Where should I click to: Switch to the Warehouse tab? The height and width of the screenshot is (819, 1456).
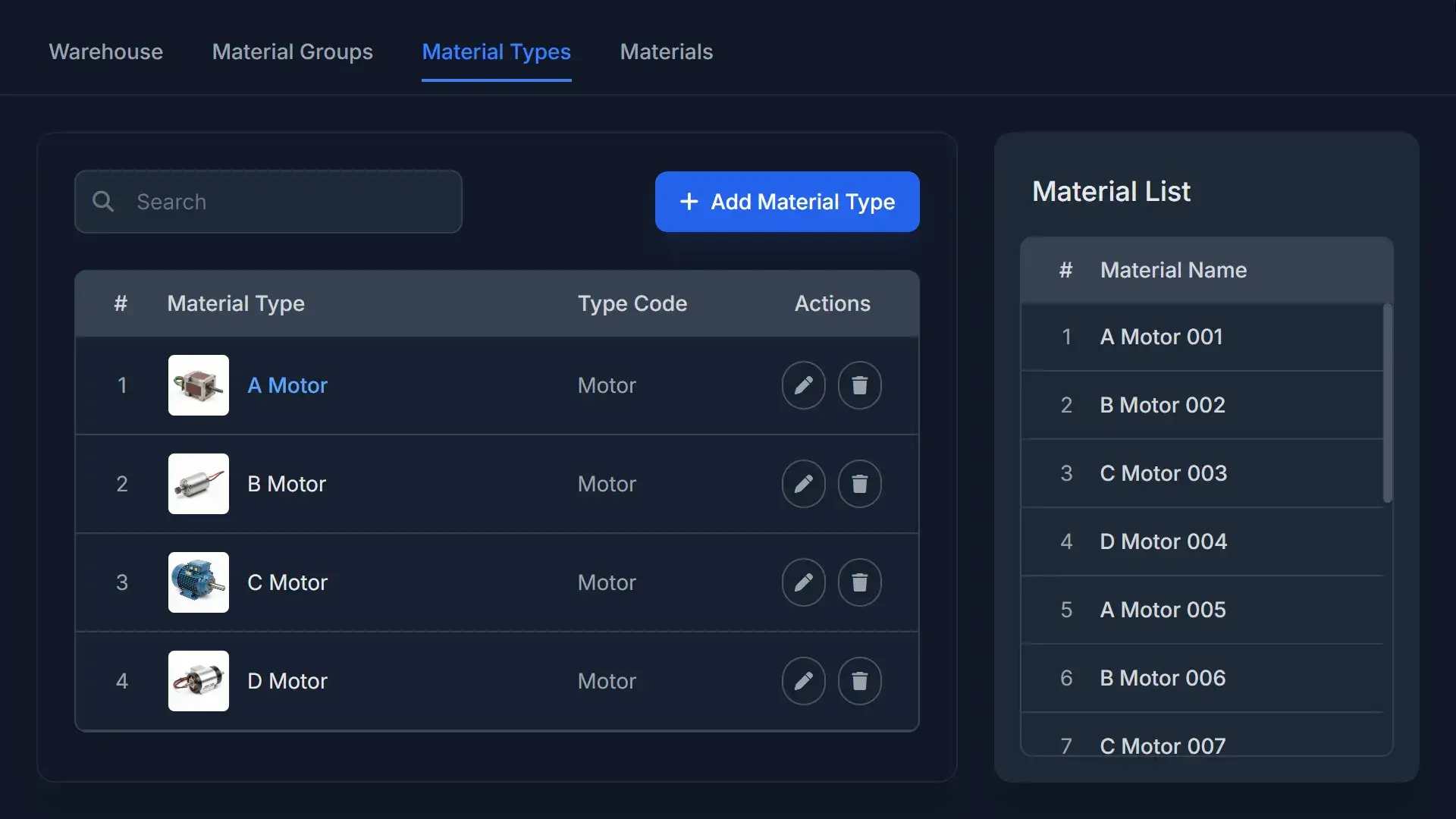106,52
